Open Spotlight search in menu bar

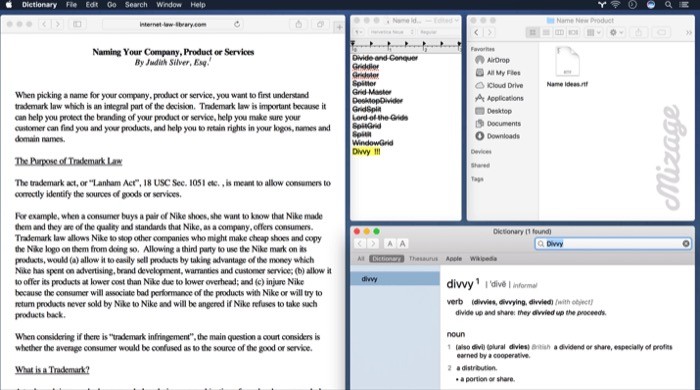pos(668,4)
